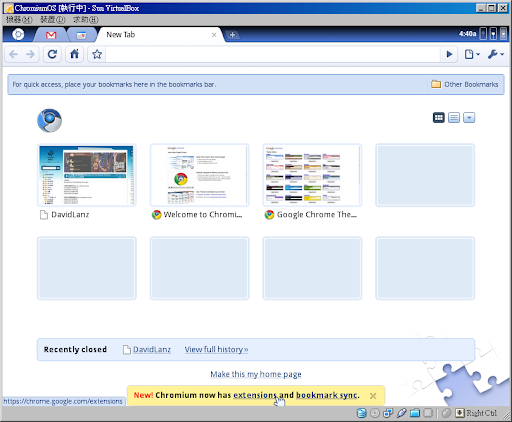Open a new tab with plus button
Viewport: 512px width, 422px height.
(x=232, y=34)
